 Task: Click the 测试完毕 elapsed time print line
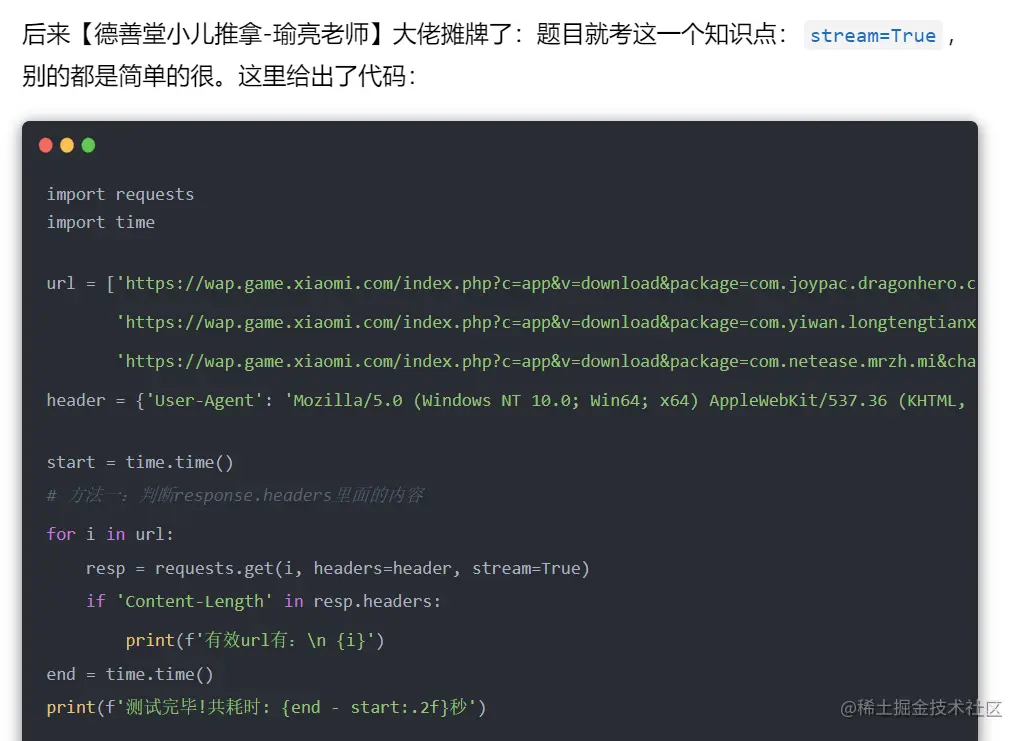[x=265, y=707]
